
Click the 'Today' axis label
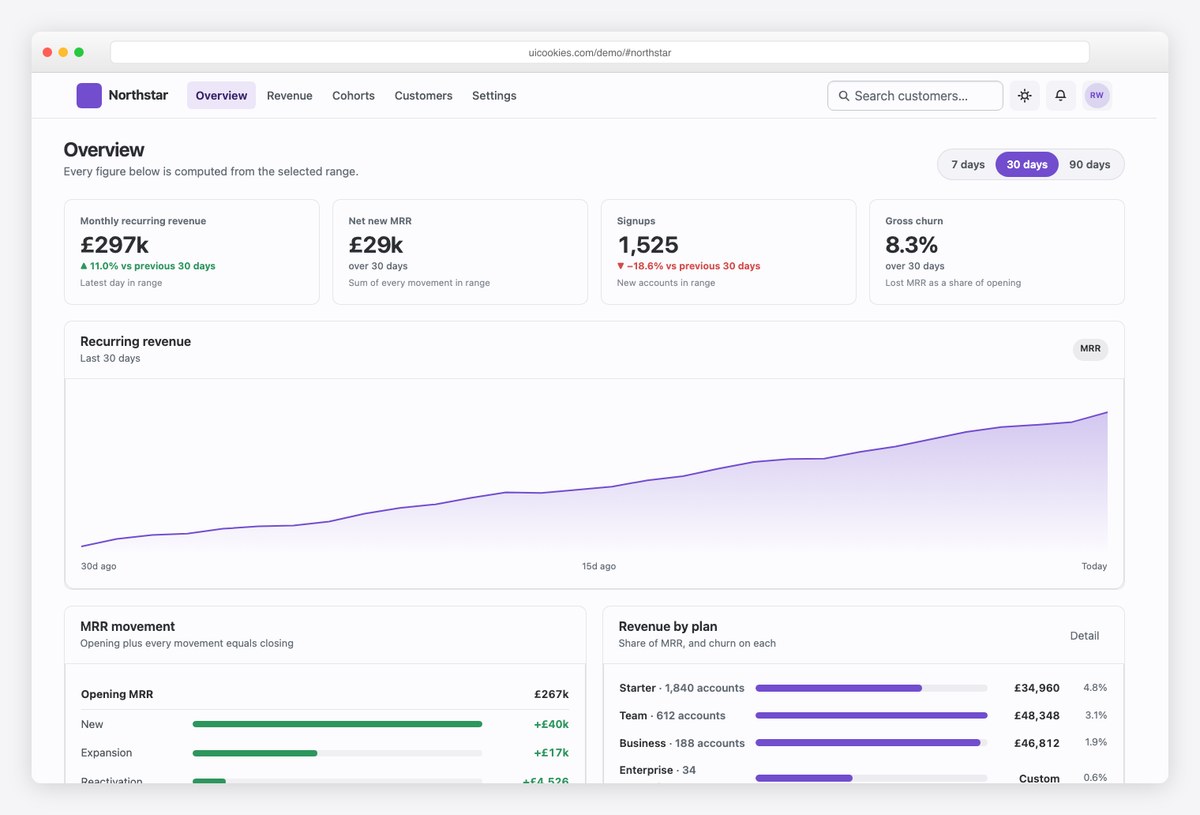1094,566
